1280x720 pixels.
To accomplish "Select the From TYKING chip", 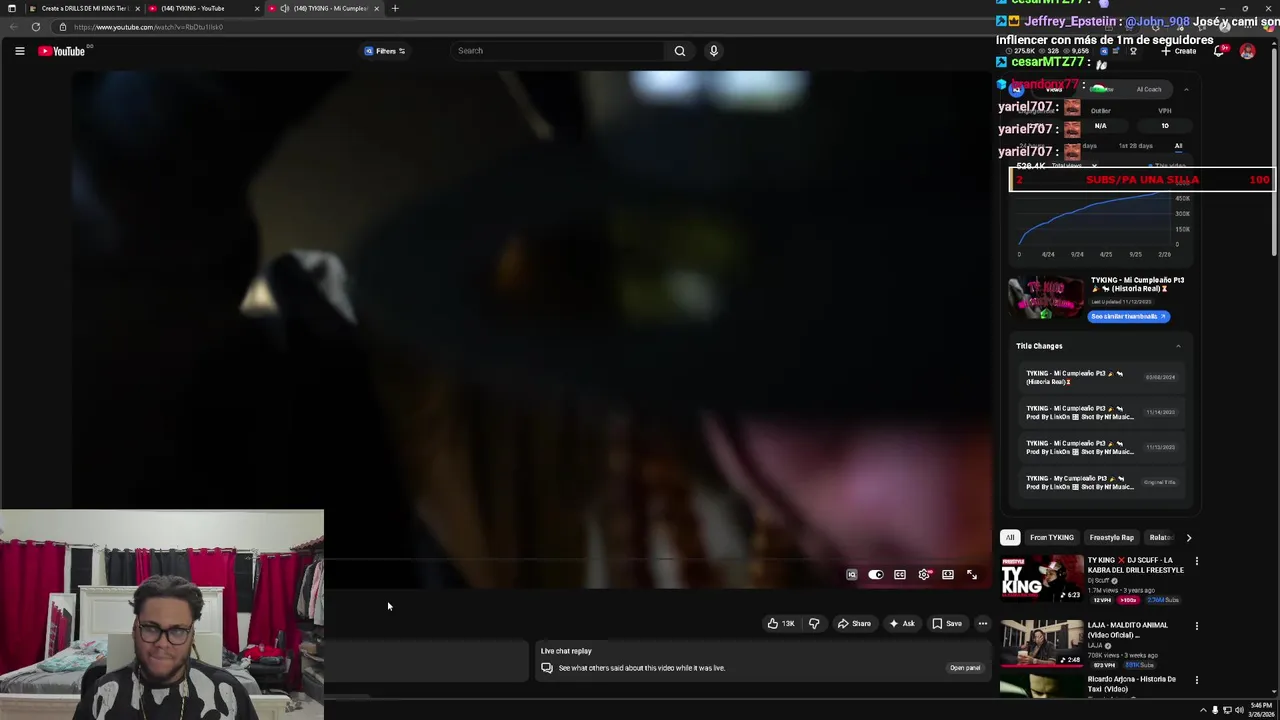I will click(1052, 538).
